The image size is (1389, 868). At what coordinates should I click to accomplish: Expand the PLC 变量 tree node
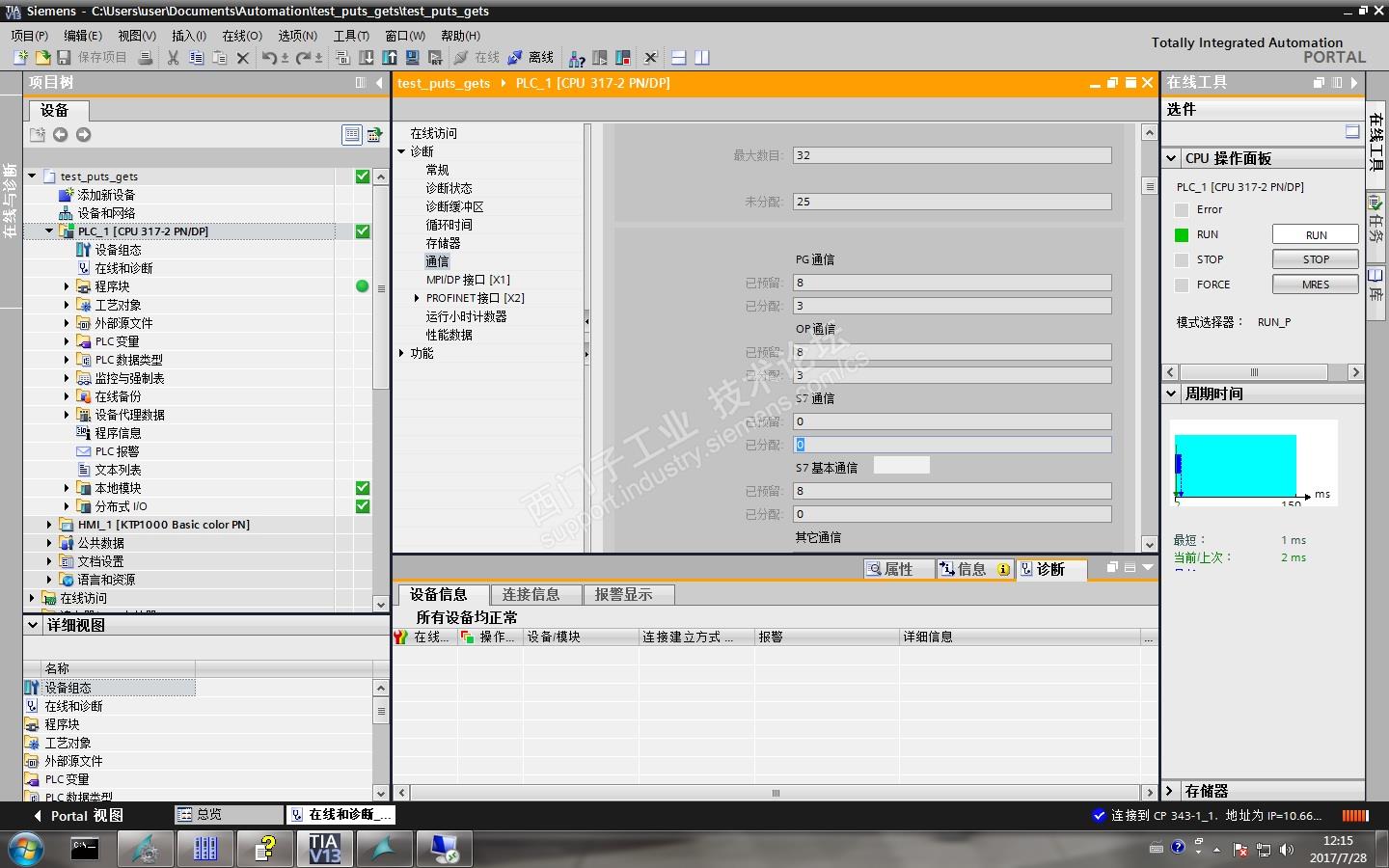tap(67, 341)
